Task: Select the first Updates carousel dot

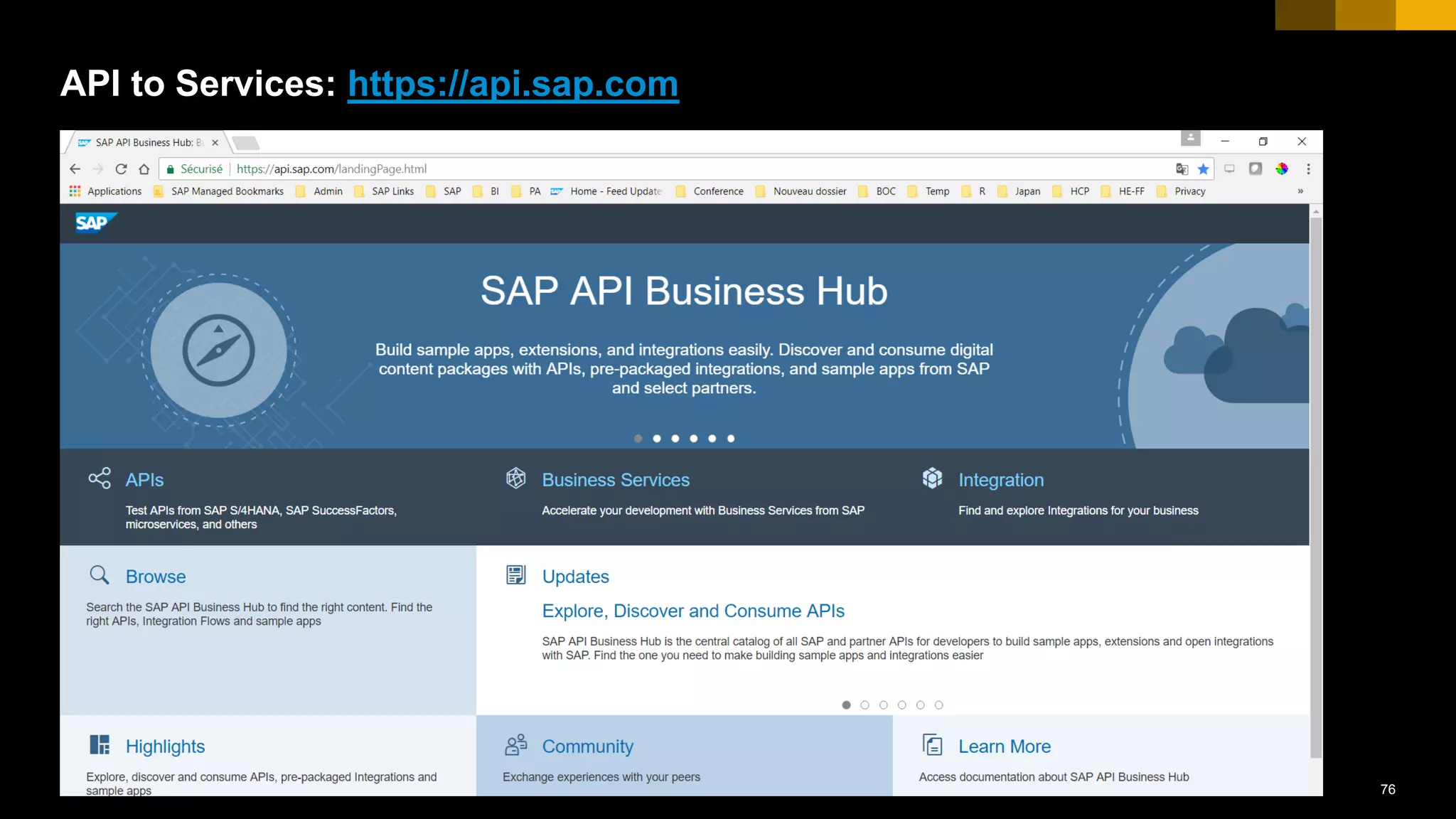Action: coord(846,705)
